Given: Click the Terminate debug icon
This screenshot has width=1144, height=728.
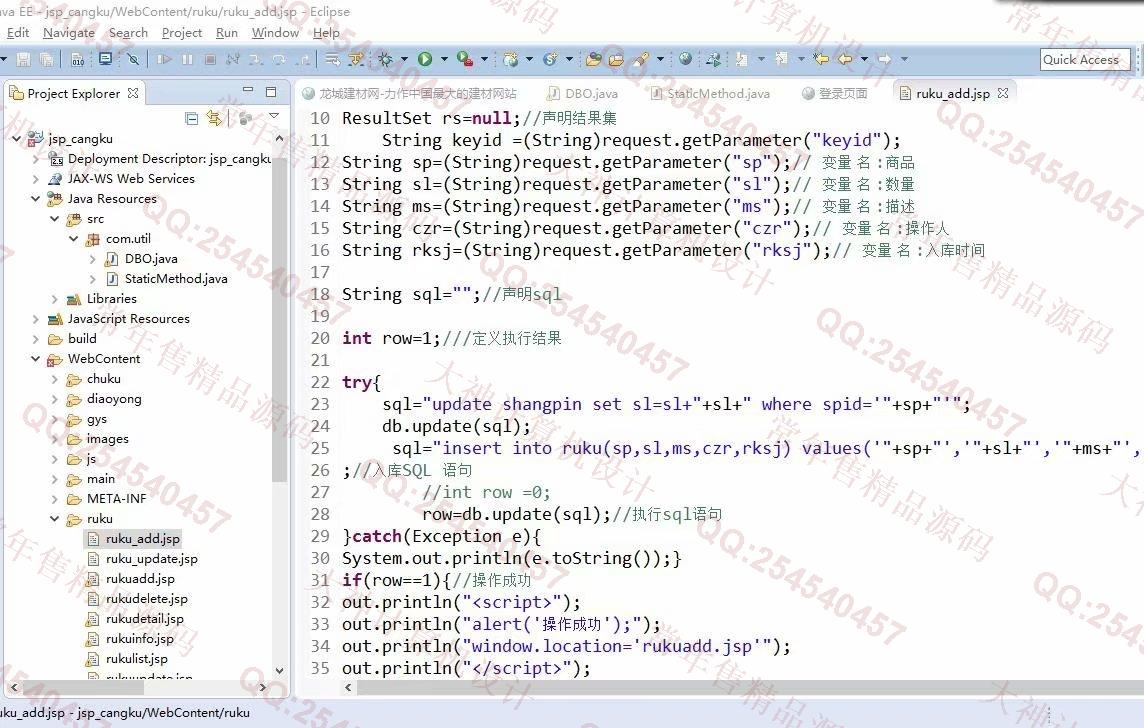Looking at the screenshot, I should [210, 59].
